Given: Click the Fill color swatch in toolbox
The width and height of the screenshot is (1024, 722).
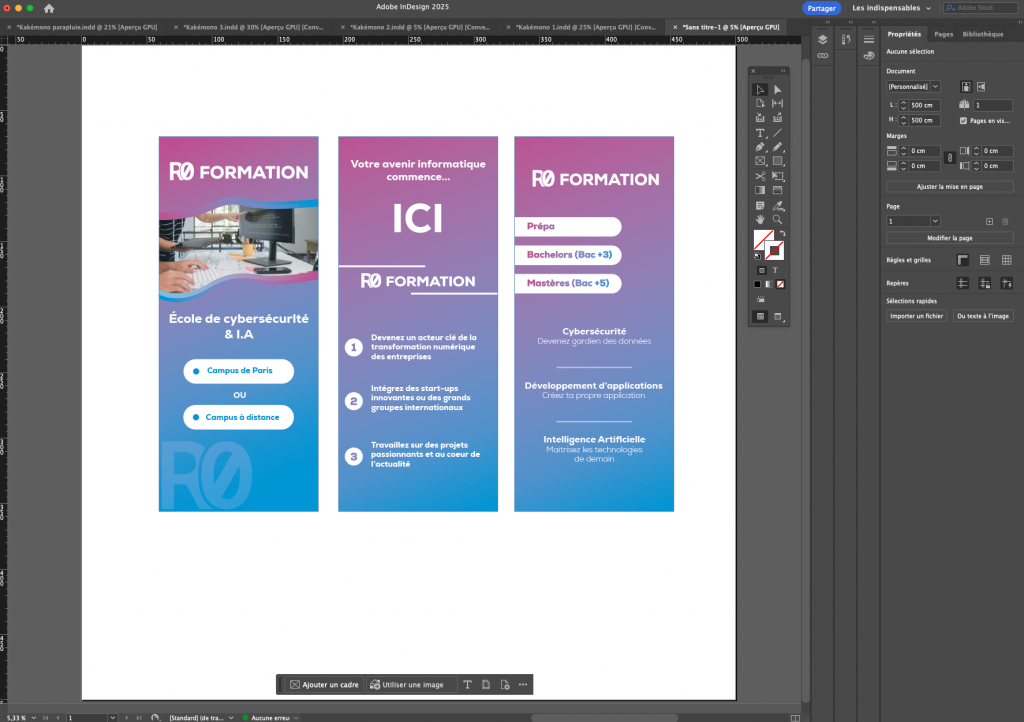Looking at the screenshot, I should point(762,240).
